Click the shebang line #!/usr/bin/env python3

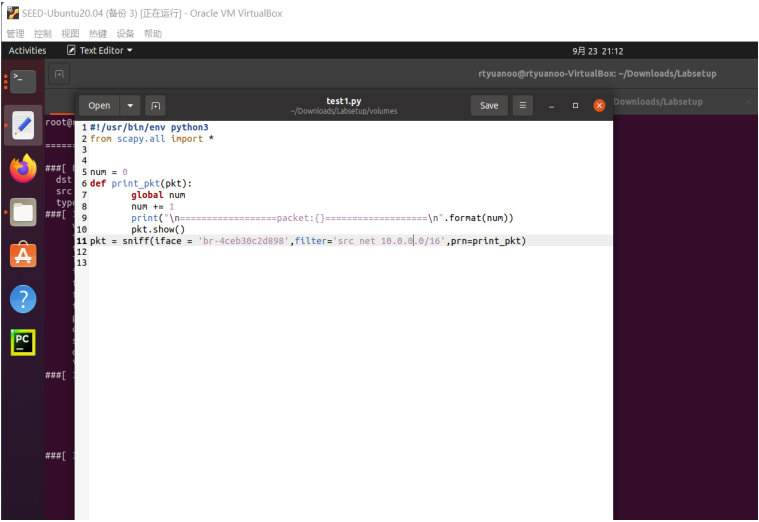tap(149, 127)
